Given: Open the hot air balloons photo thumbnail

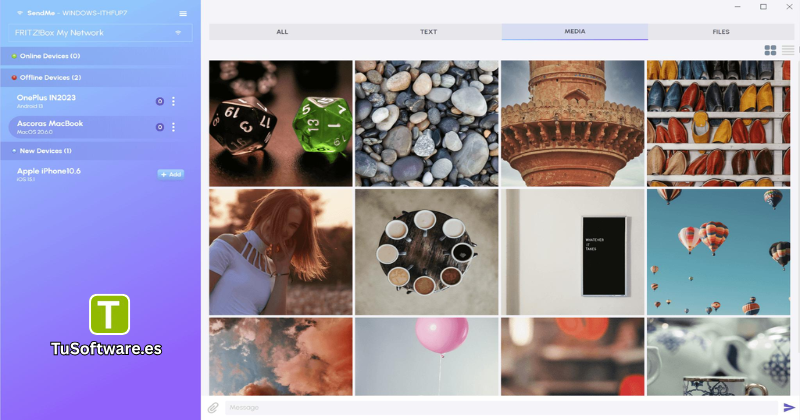Looking at the screenshot, I should click(x=718, y=252).
